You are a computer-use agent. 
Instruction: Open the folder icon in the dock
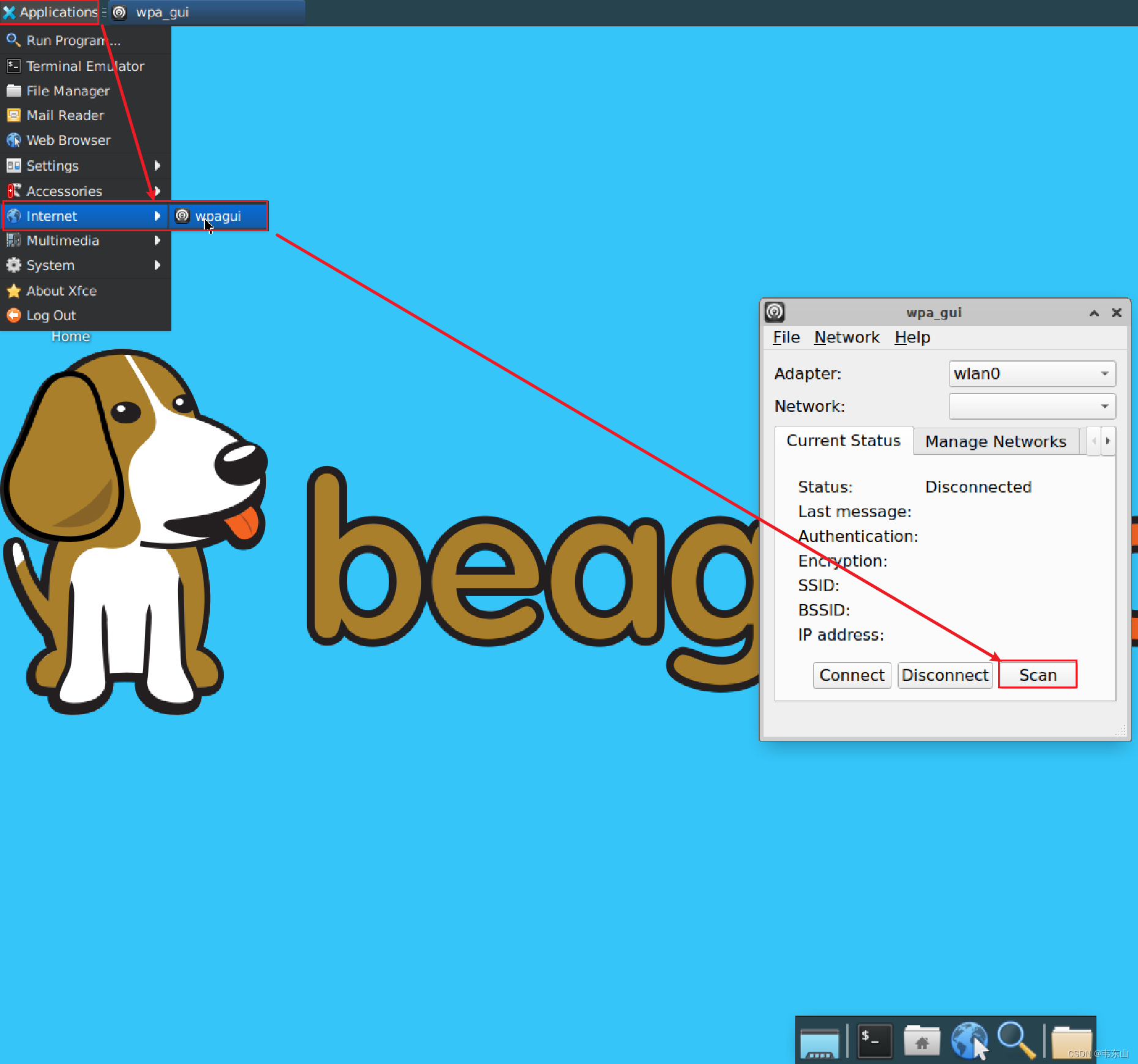[1071, 1042]
